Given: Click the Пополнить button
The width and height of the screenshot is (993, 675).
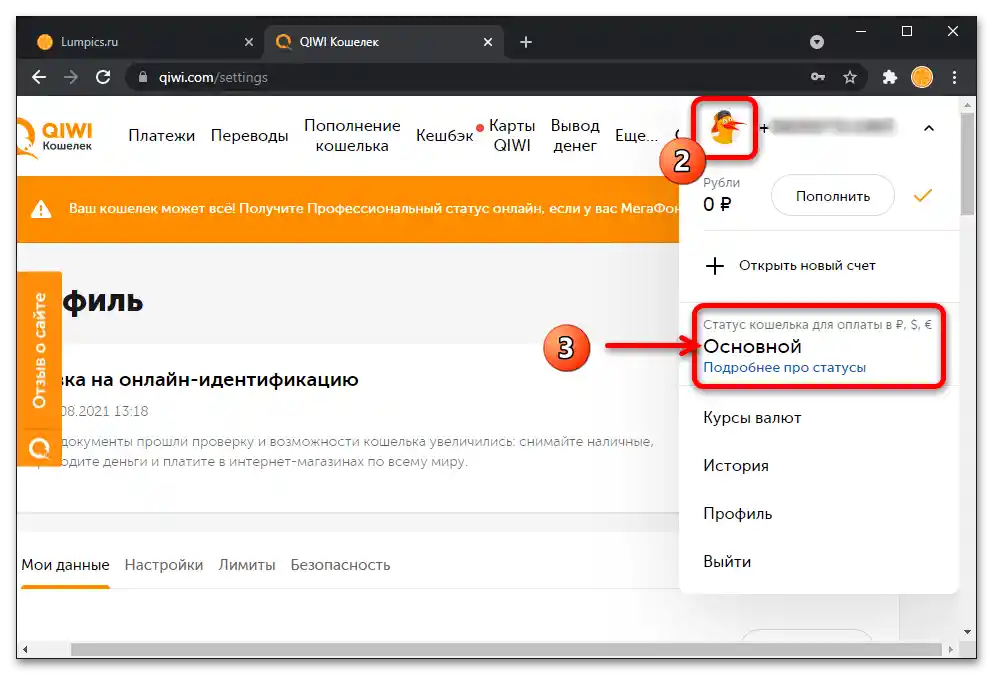Looking at the screenshot, I should point(833,196).
